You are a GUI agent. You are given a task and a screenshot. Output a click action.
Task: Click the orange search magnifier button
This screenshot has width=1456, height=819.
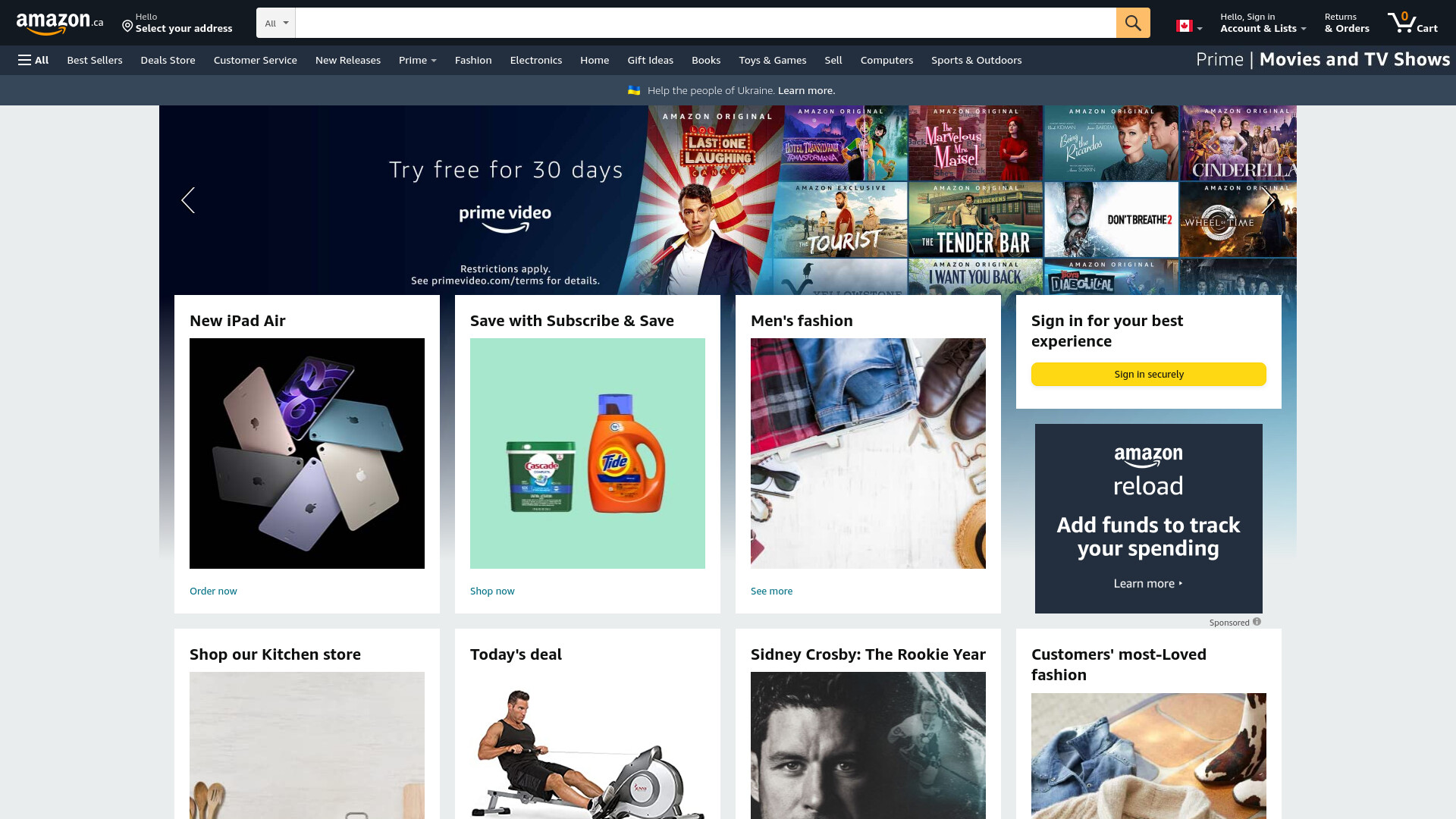[1133, 23]
